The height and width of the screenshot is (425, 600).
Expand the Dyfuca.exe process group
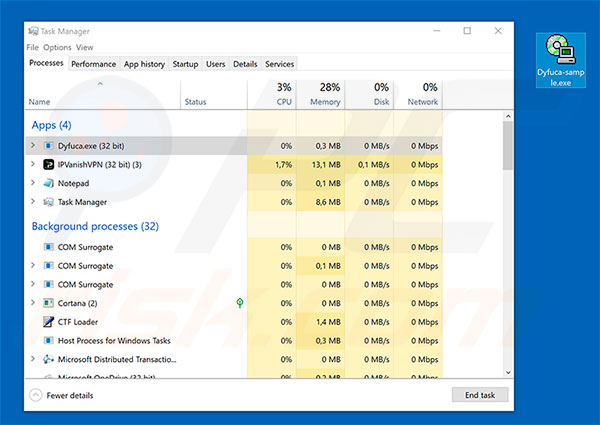pyautogui.click(x=33, y=145)
